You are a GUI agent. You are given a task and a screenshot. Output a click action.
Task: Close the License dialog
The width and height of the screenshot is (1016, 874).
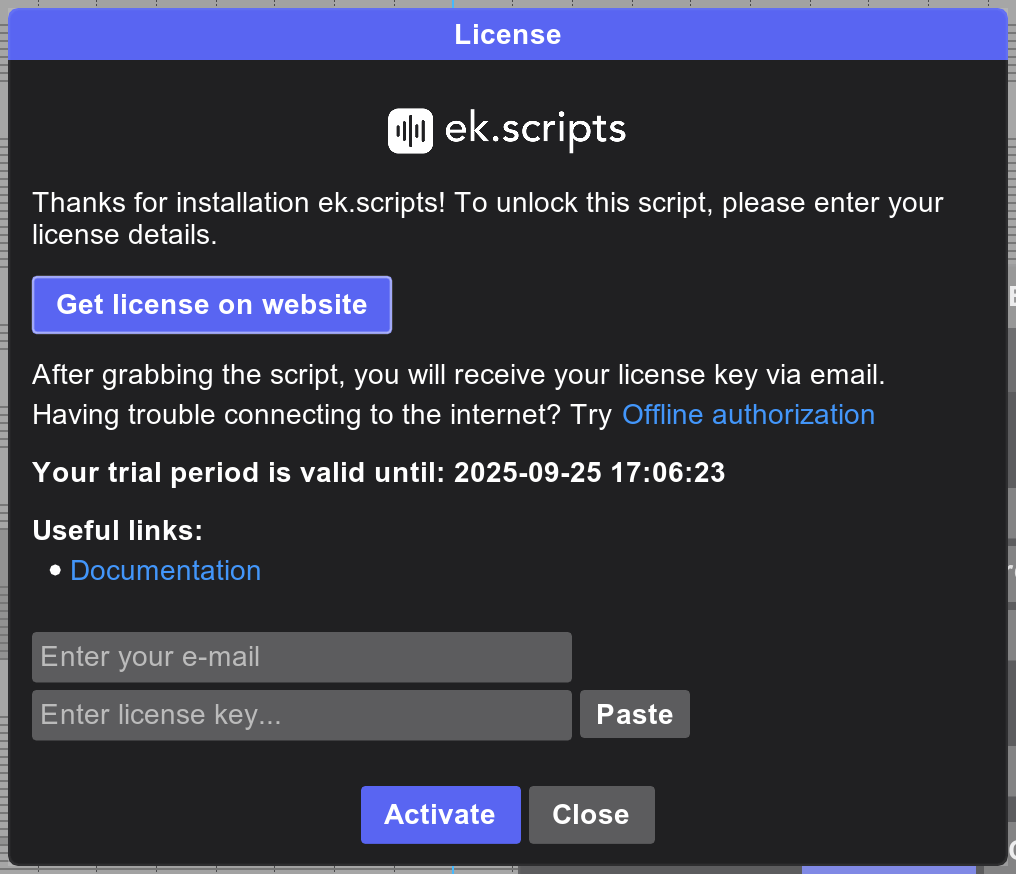pyautogui.click(x=592, y=814)
